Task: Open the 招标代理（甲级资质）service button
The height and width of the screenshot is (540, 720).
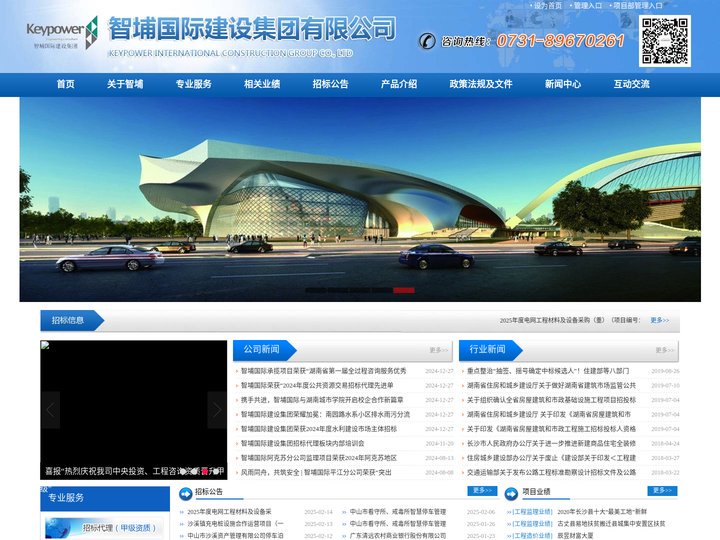Action: tap(104, 528)
